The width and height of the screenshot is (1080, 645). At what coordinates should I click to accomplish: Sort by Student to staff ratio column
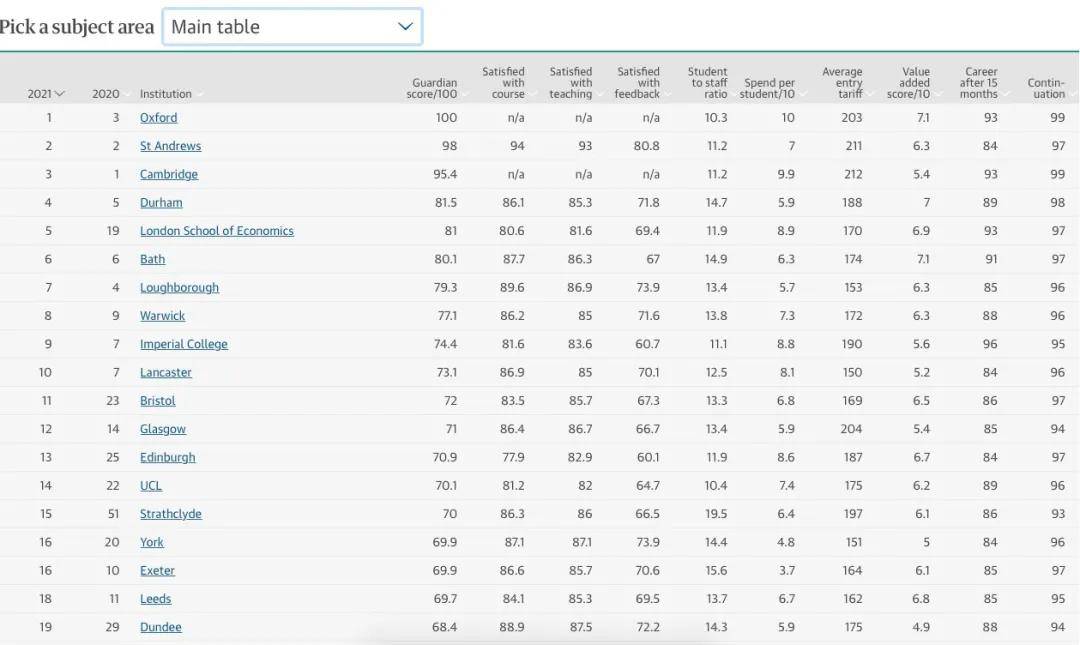707,83
